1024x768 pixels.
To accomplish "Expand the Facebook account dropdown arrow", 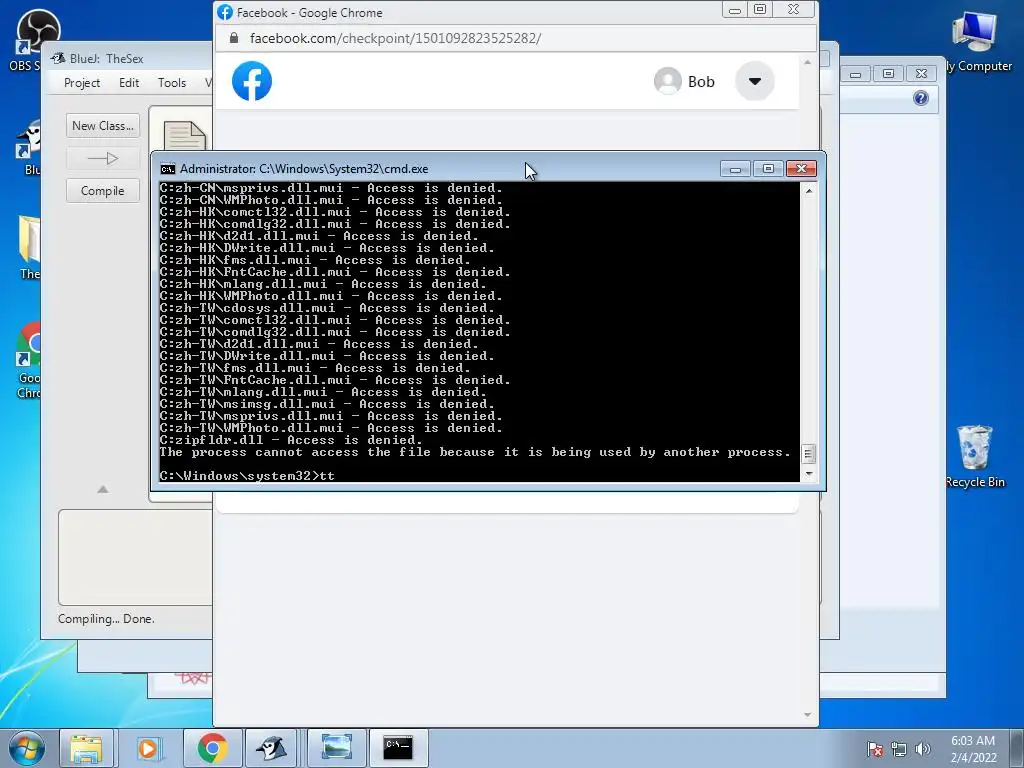I will click(x=755, y=81).
